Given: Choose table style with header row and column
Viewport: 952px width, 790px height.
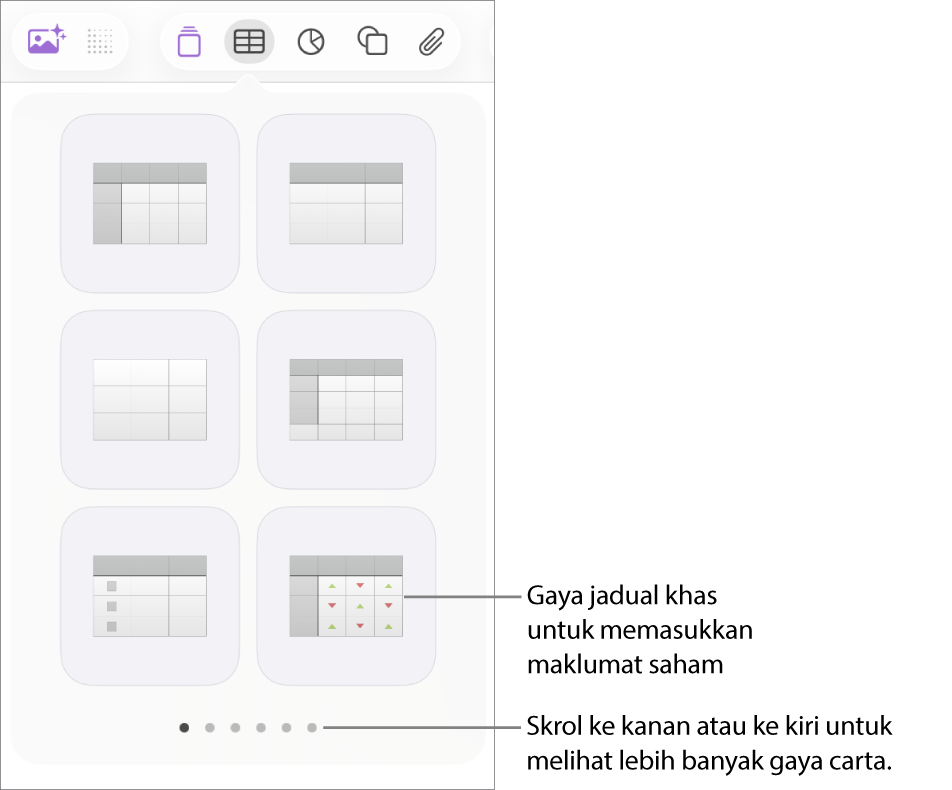Looking at the screenshot, I should click(x=150, y=203).
